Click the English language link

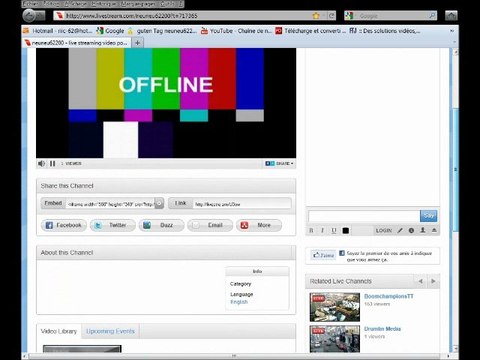click(239, 302)
